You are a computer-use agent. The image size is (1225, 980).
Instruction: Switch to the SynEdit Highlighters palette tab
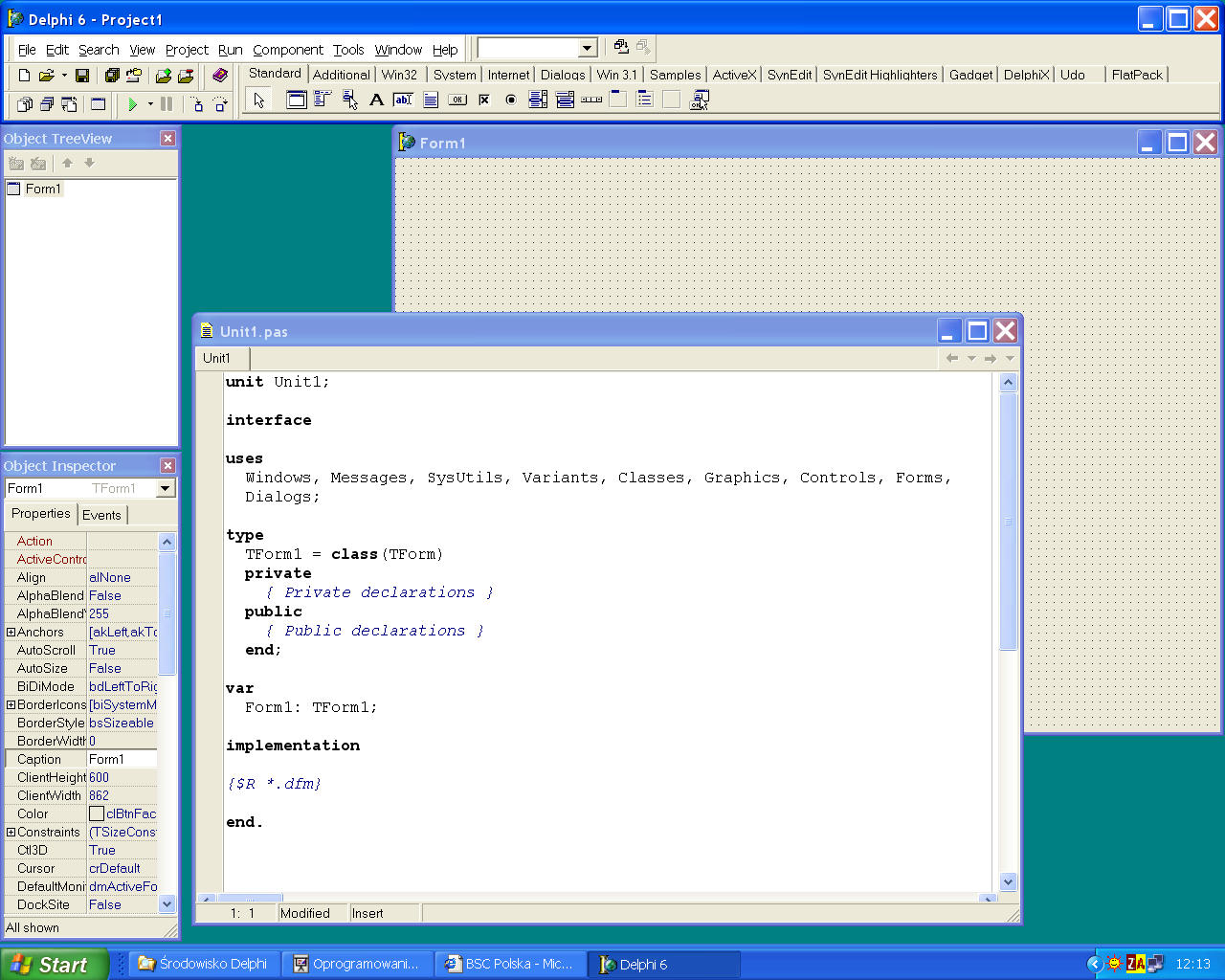pos(880,75)
